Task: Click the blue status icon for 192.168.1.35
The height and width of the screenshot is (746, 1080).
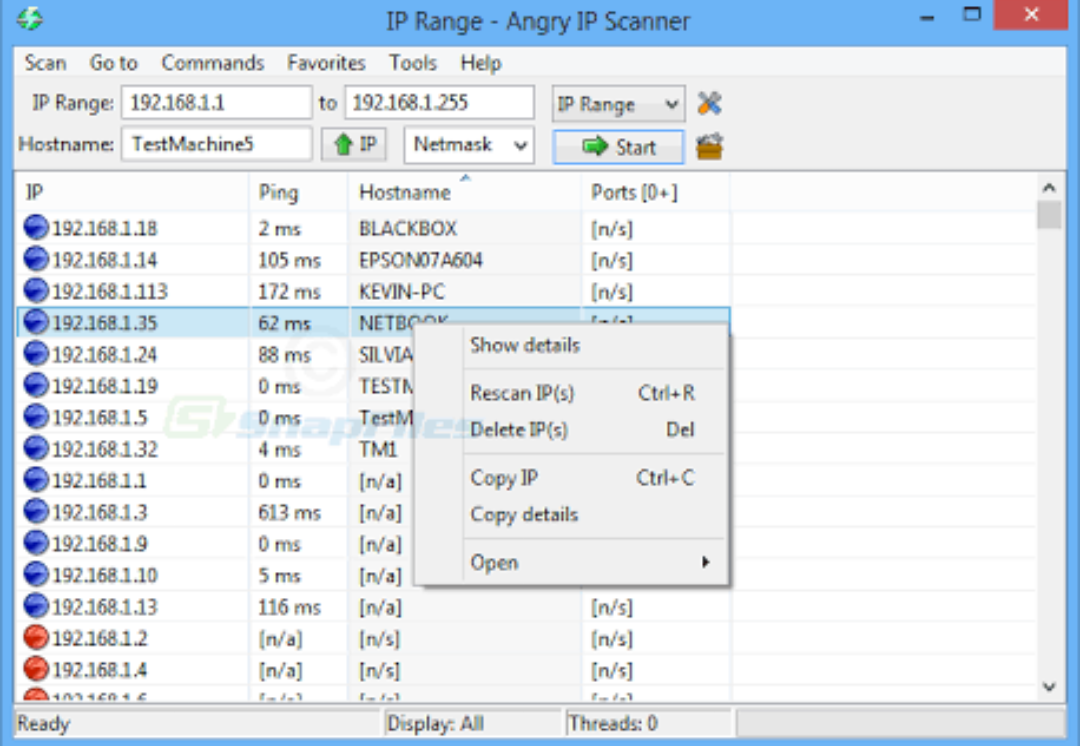Action: [x=36, y=322]
